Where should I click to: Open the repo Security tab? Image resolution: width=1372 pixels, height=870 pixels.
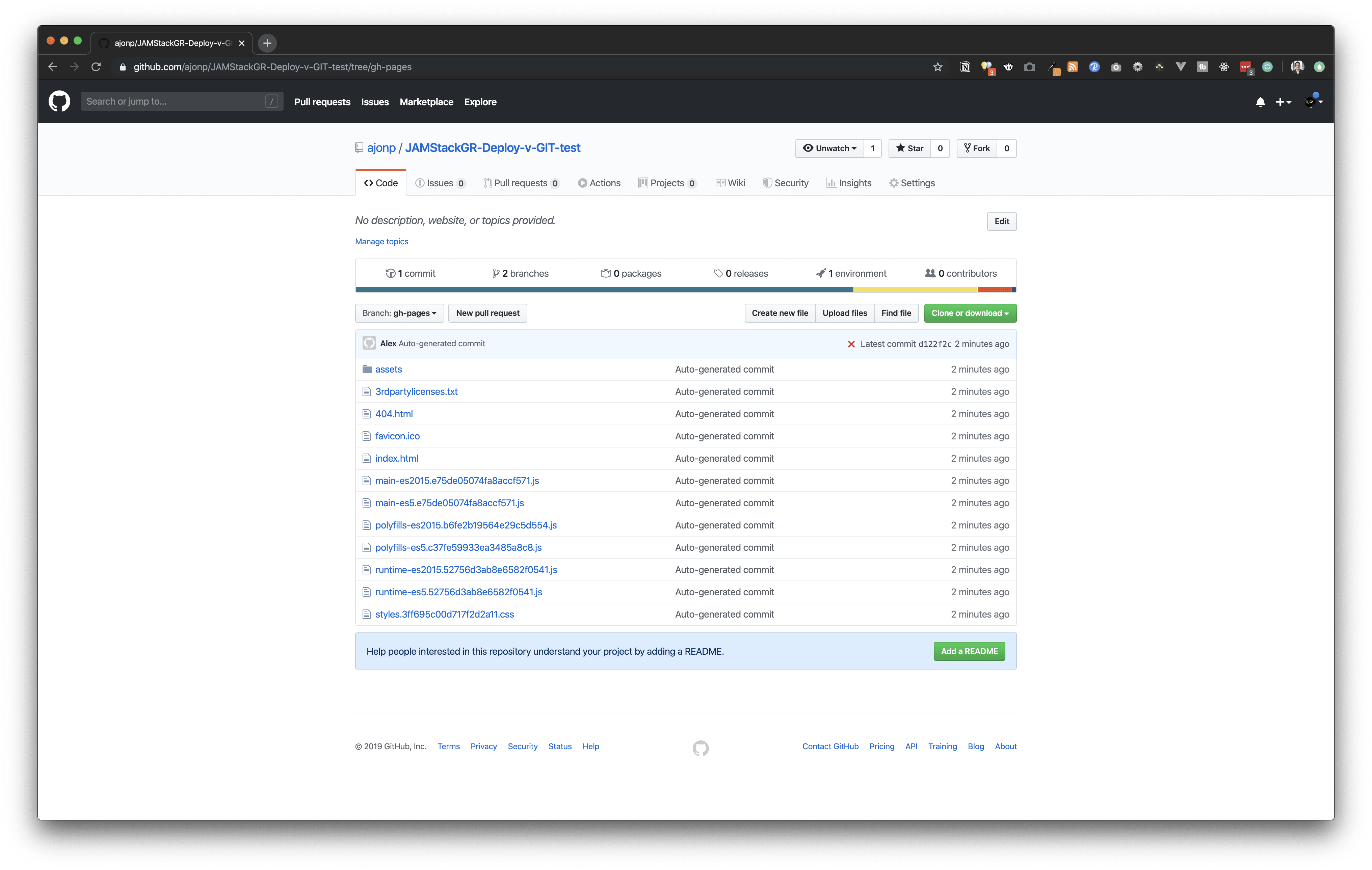pyautogui.click(x=786, y=183)
